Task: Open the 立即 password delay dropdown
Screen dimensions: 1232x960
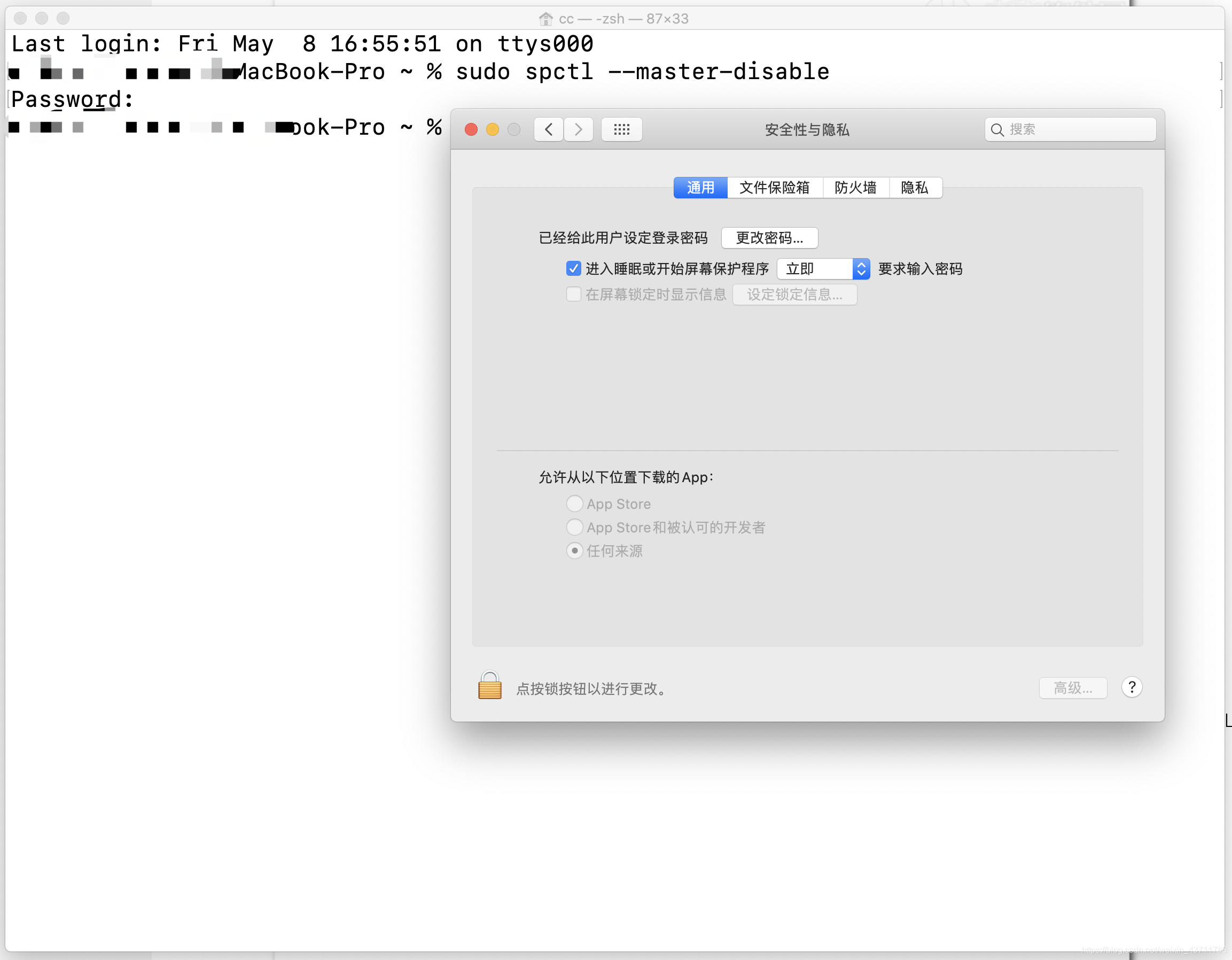Action: click(x=822, y=269)
